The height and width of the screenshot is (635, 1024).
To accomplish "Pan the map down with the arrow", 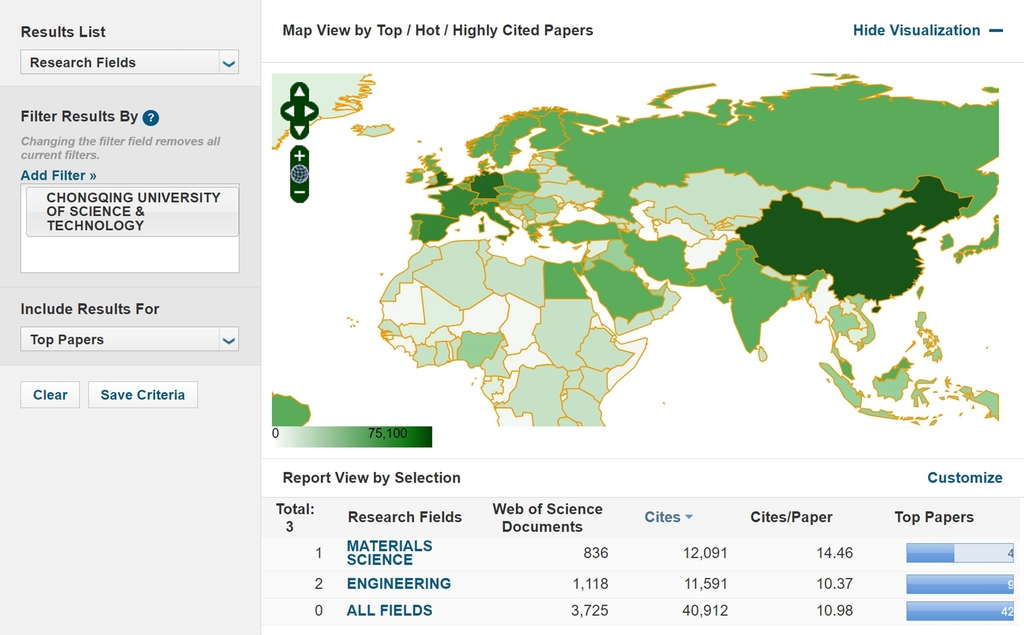I will tap(299, 129).
